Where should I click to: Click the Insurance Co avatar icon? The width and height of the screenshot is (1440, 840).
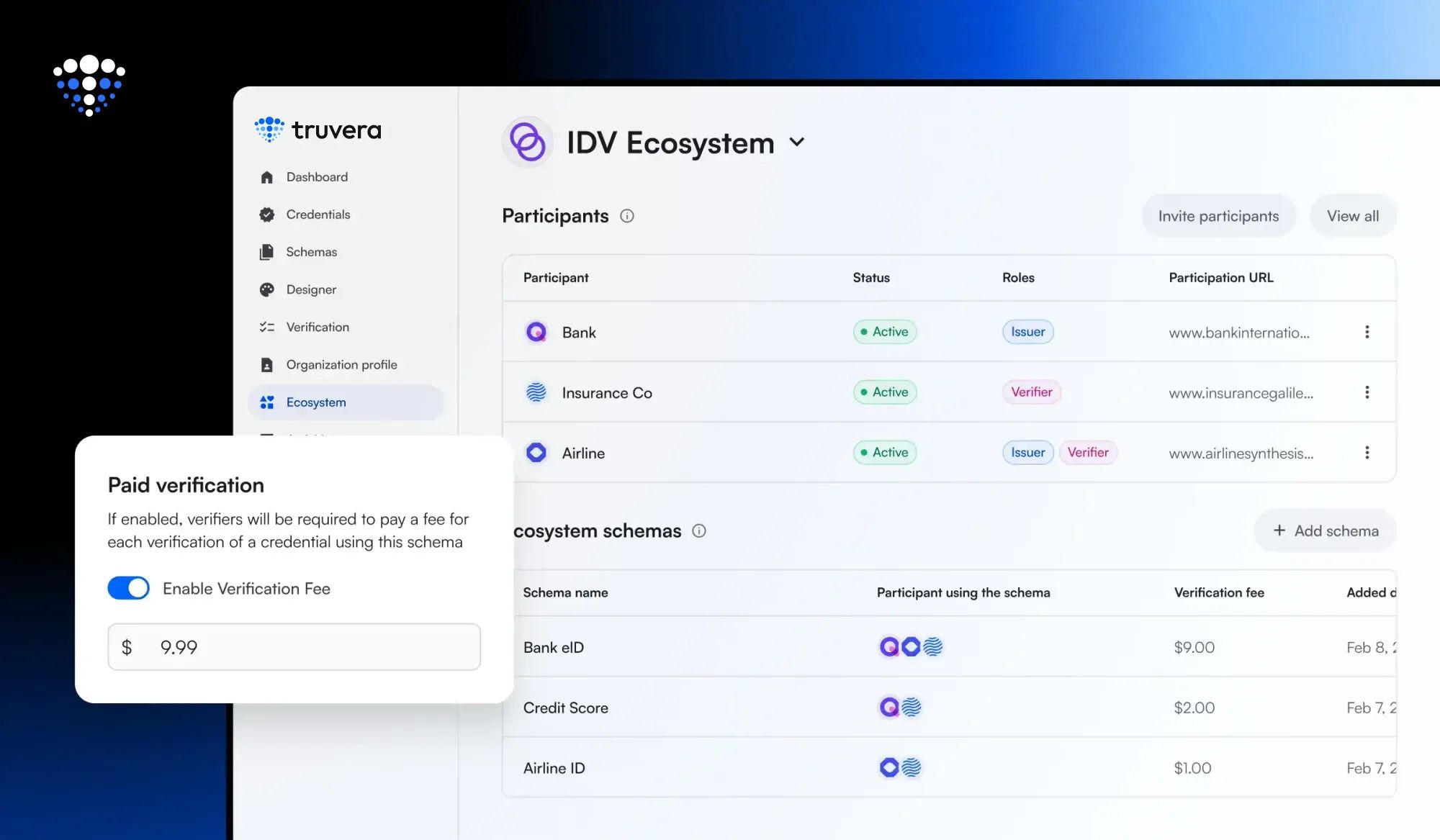(x=536, y=392)
